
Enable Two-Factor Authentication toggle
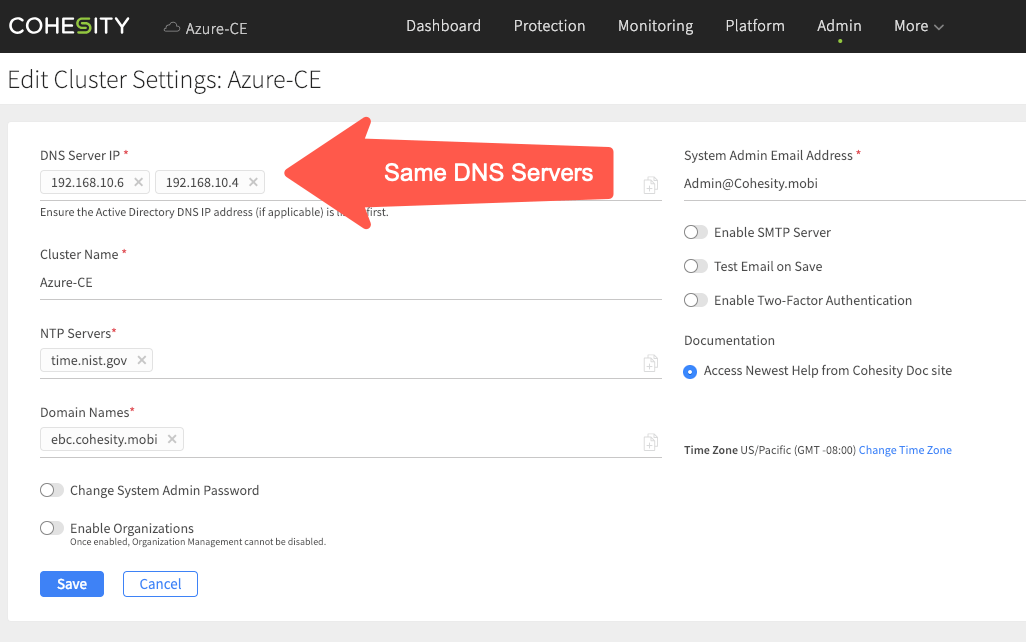[695, 300]
